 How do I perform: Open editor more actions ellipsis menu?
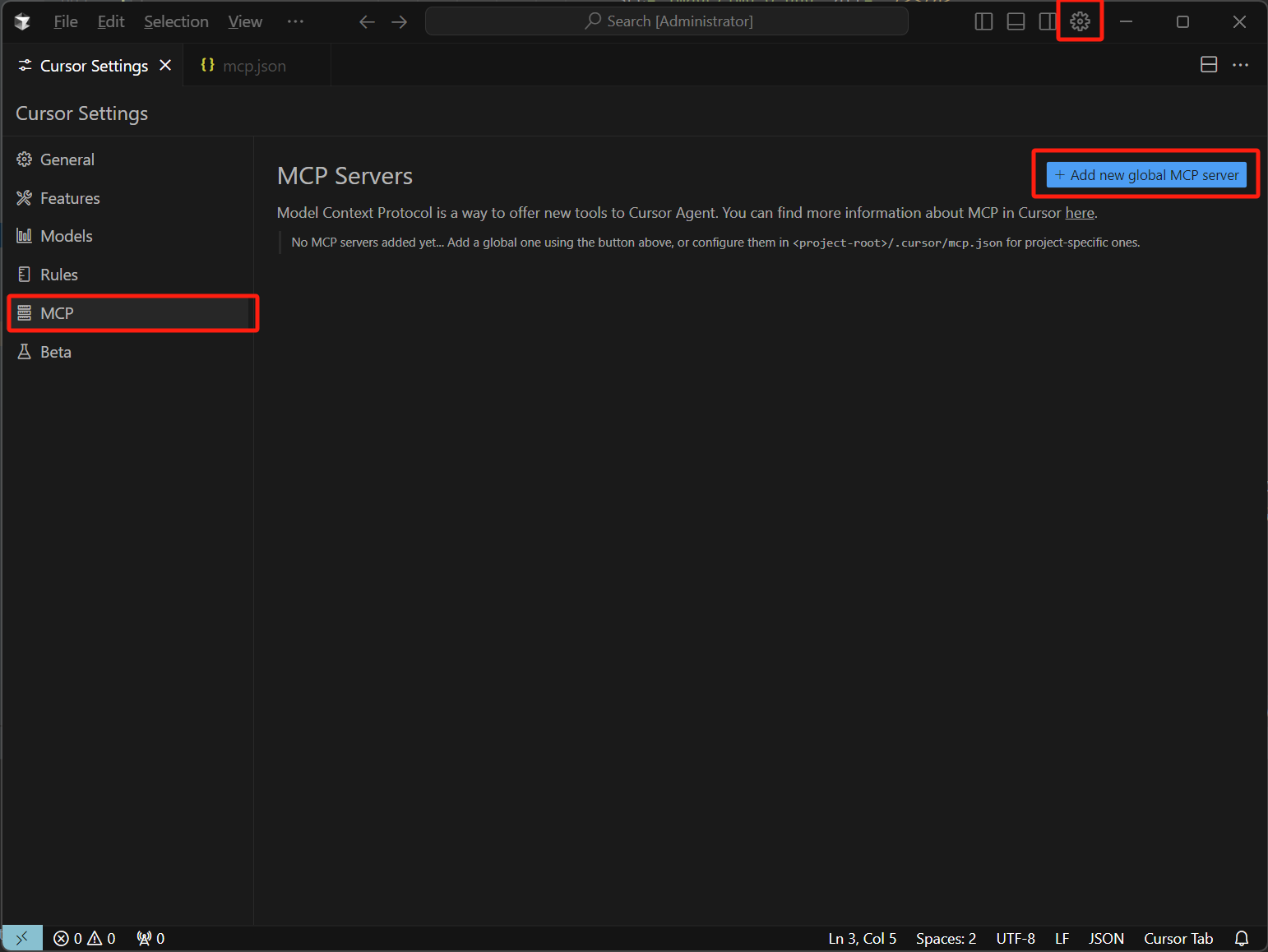(x=1240, y=65)
